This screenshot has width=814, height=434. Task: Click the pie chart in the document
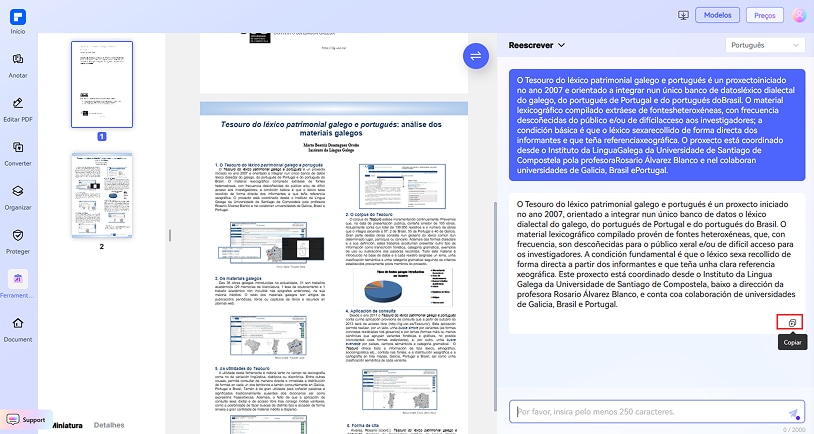383,290
